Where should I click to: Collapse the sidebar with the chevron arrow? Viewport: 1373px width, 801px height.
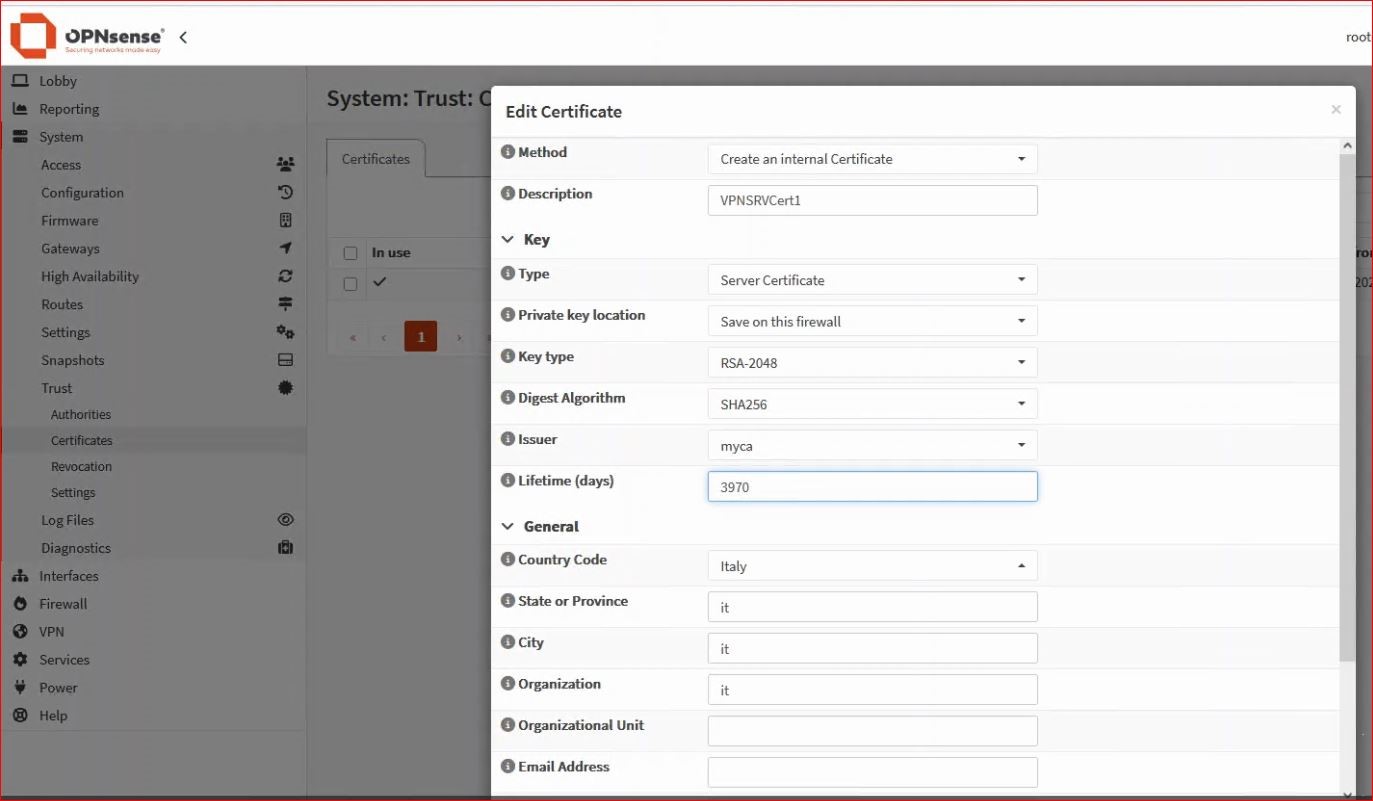click(183, 38)
